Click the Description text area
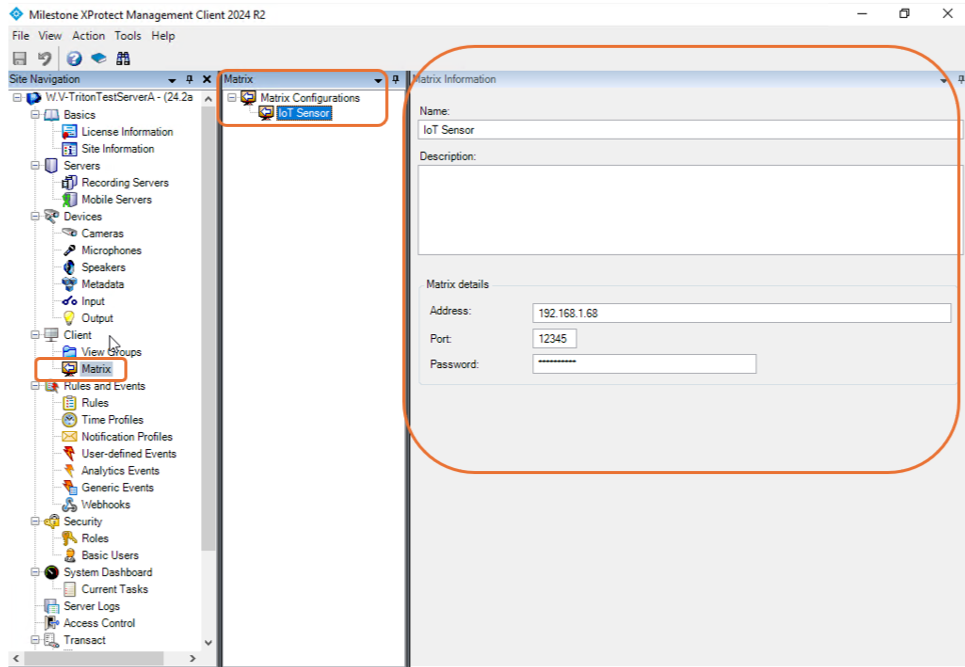This screenshot has height=667, width=965. (689, 210)
